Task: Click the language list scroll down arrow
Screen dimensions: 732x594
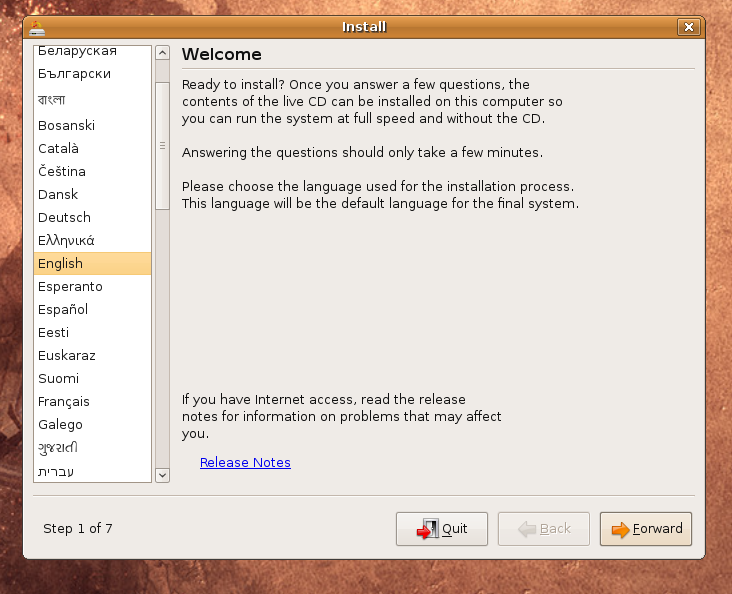Action: (162, 475)
